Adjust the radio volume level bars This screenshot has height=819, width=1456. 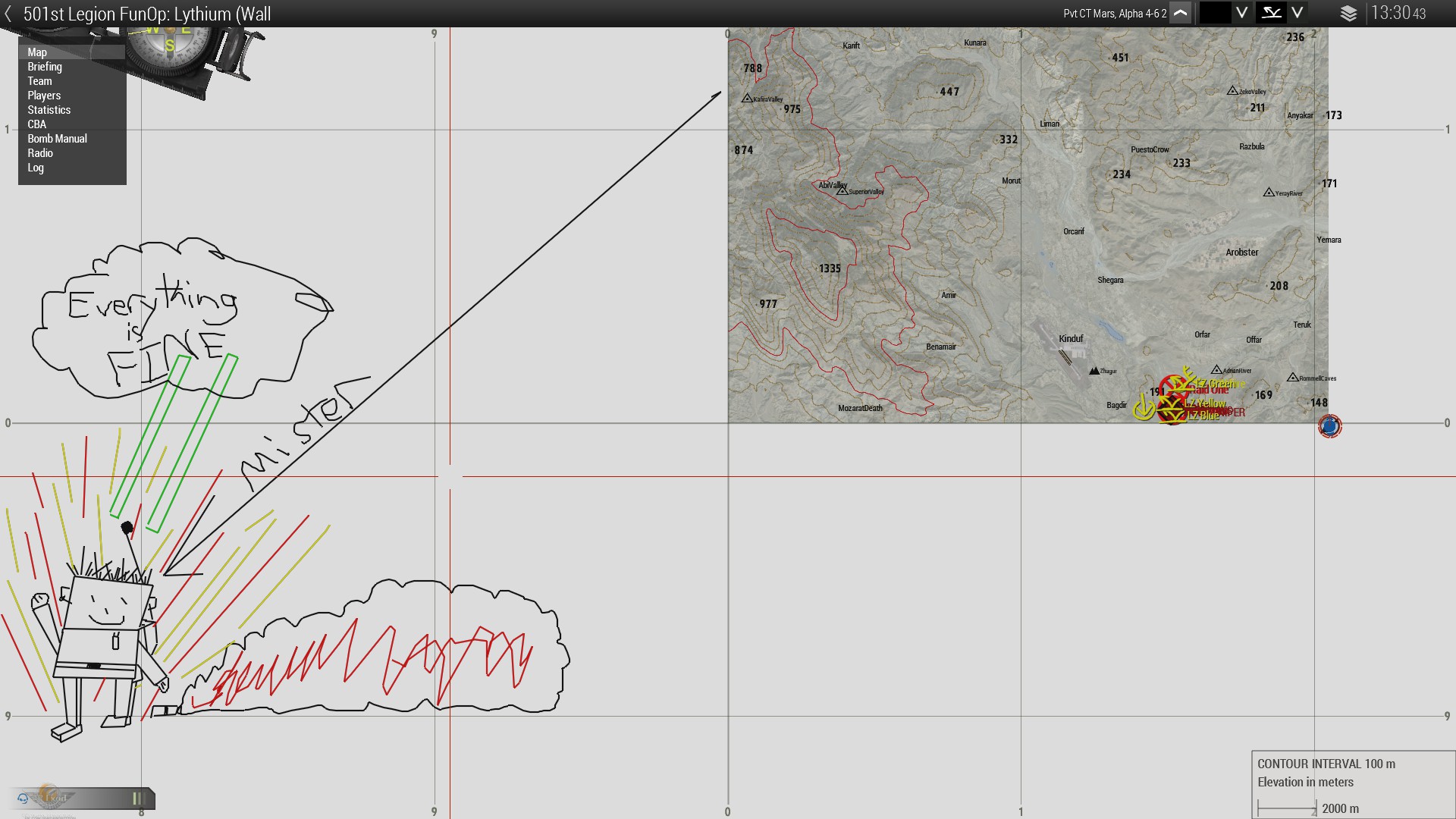coord(137,798)
